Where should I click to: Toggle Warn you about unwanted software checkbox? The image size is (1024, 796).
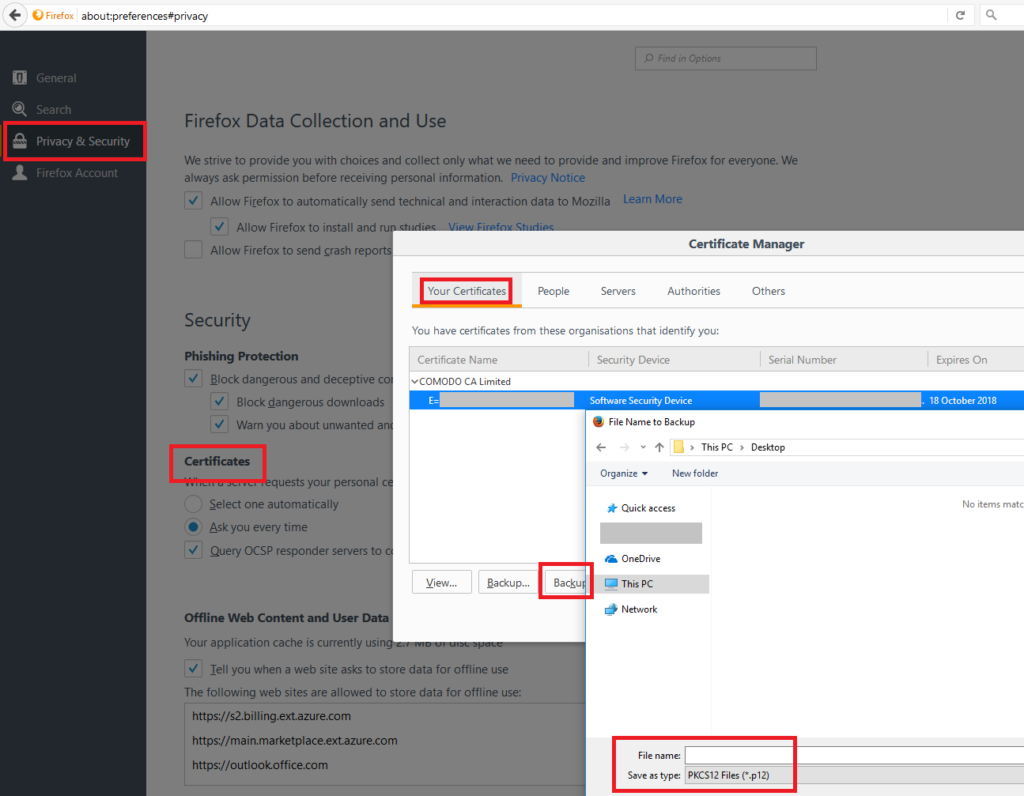219,424
